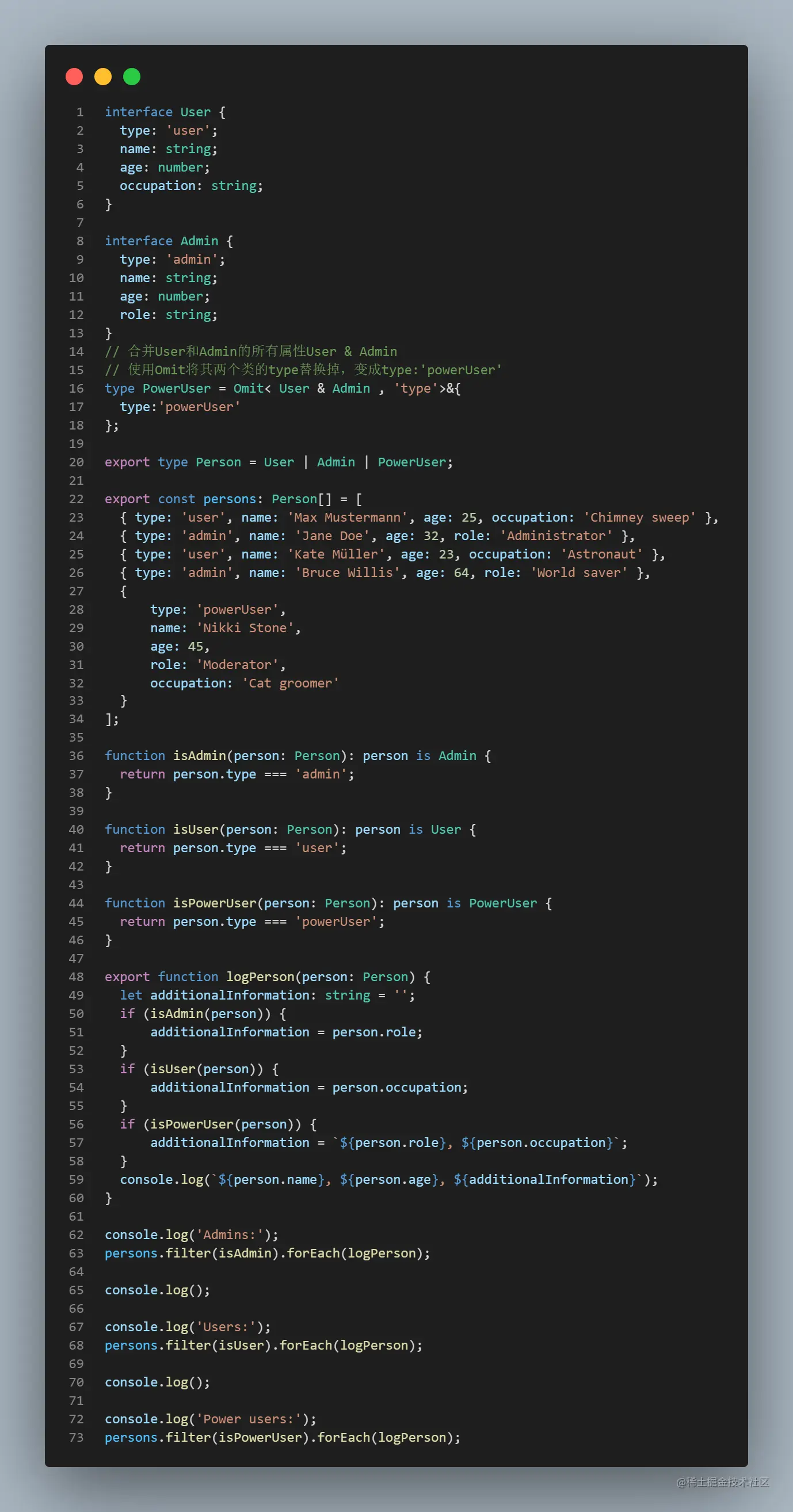Click 'age: 45,' on line 30
Viewport: 793px width, 1512px height.
pos(180,646)
